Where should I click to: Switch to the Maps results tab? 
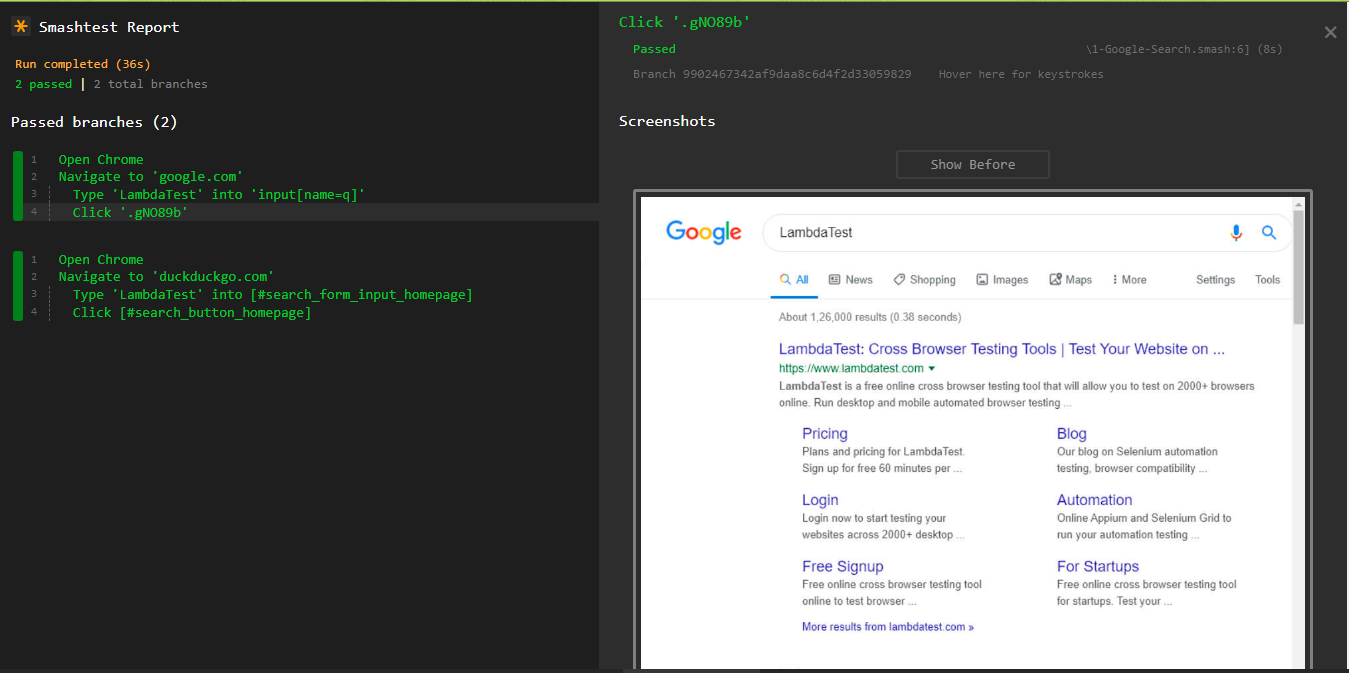(x=1070, y=280)
